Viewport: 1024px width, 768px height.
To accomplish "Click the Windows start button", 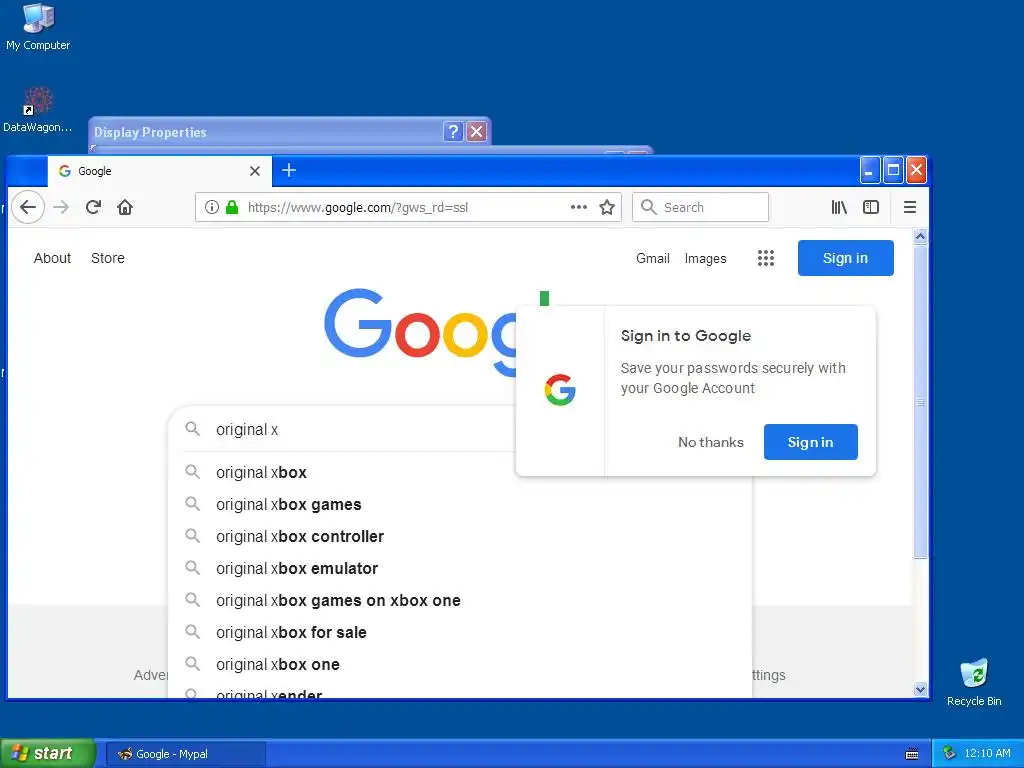I will click(47, 753).
